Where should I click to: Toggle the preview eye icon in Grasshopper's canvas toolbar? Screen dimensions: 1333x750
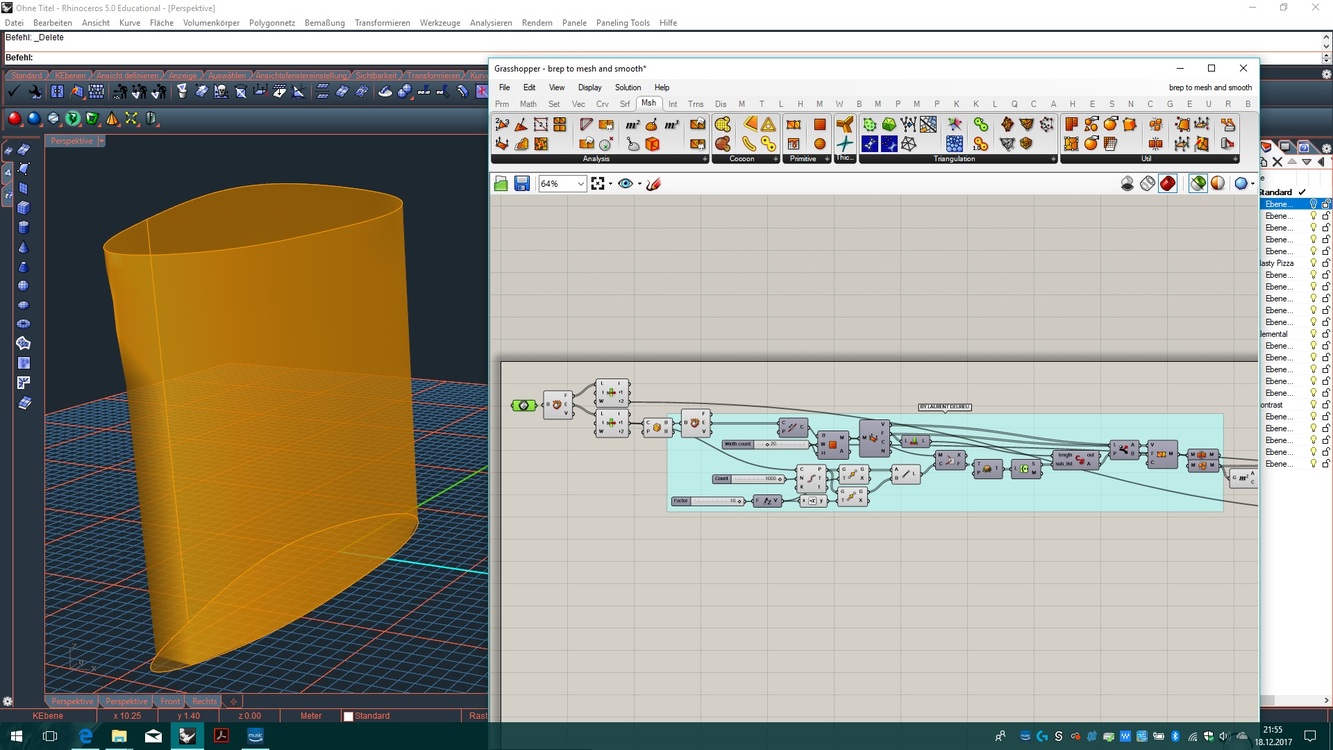pos(627,183)
